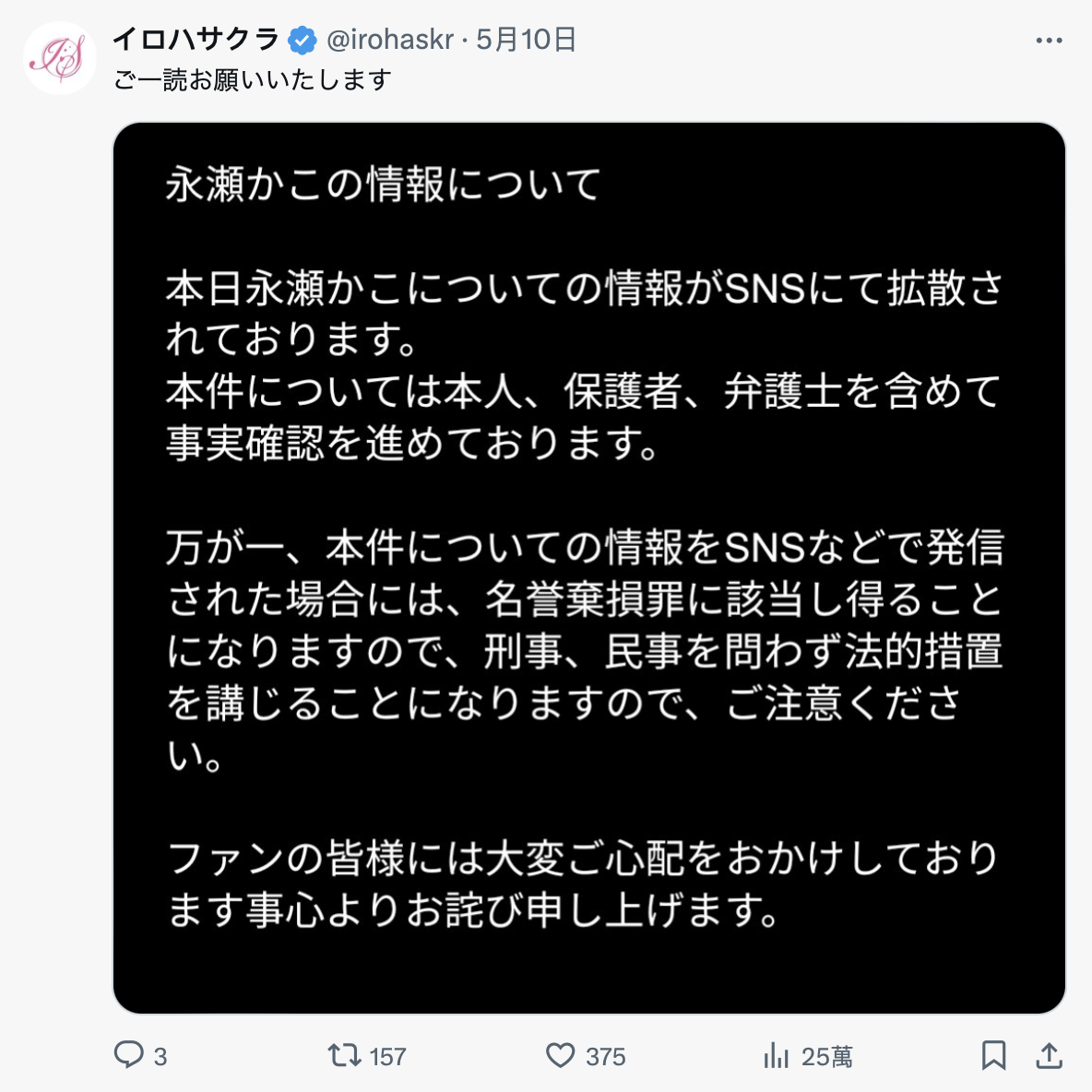
Task: Click the 5月10日 post date
Action: click(526, 40)
